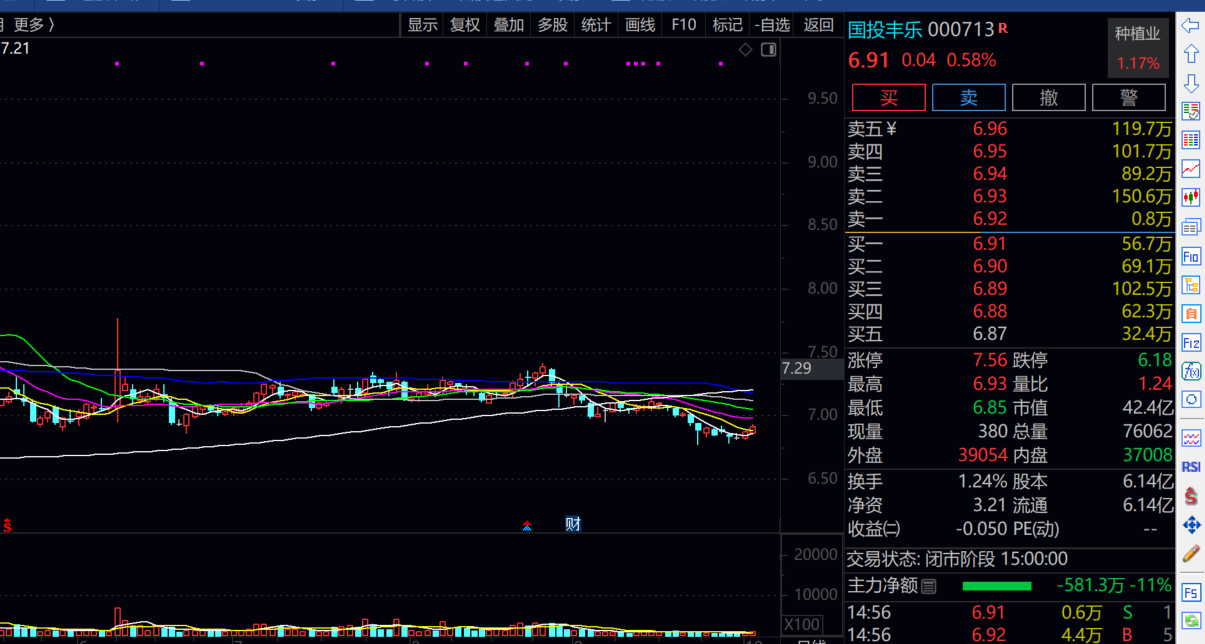Click the red margin R icon beside 000713

(1003, 28)
